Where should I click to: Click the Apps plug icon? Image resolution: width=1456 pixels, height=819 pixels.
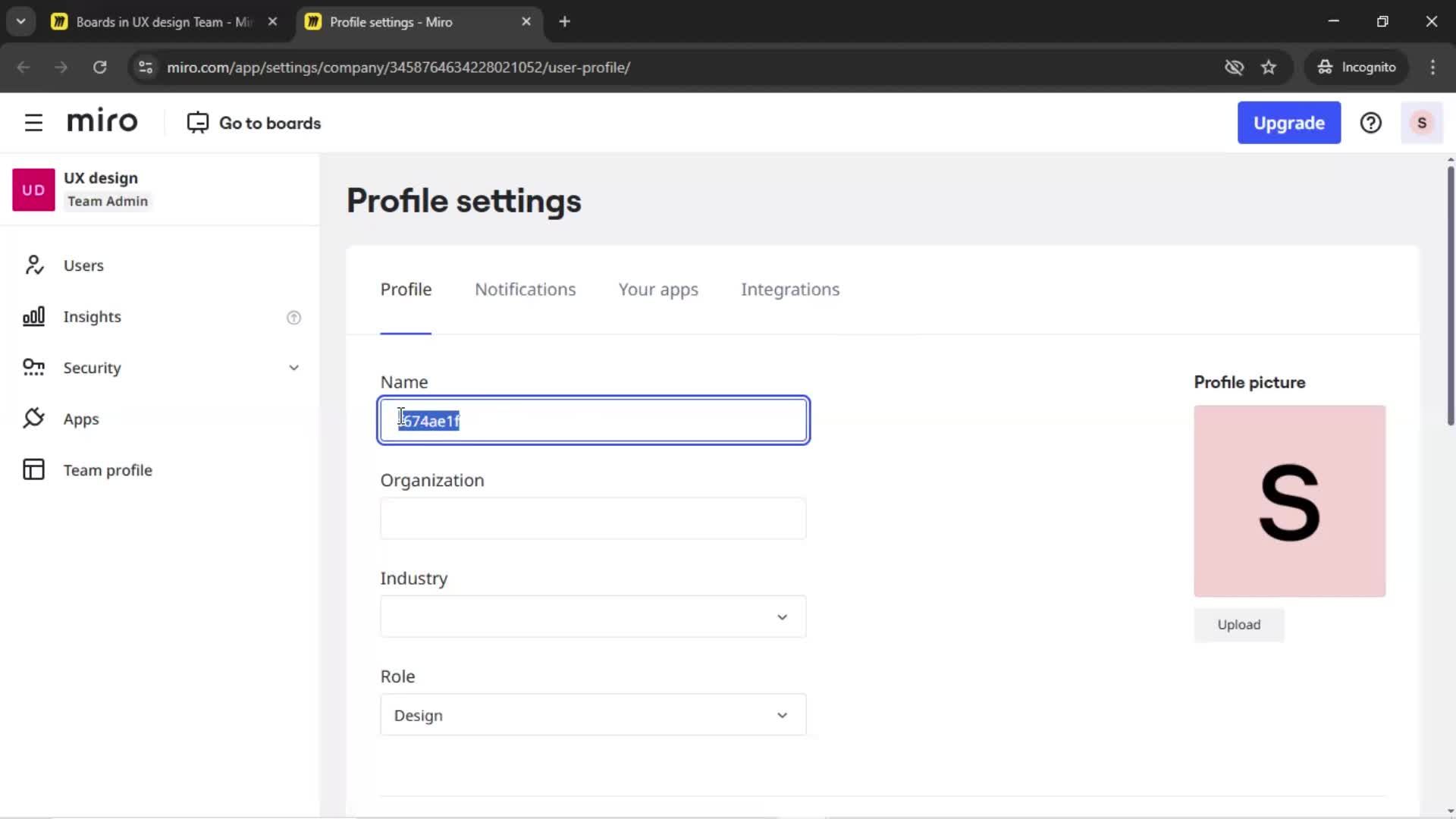pos(33,419)
